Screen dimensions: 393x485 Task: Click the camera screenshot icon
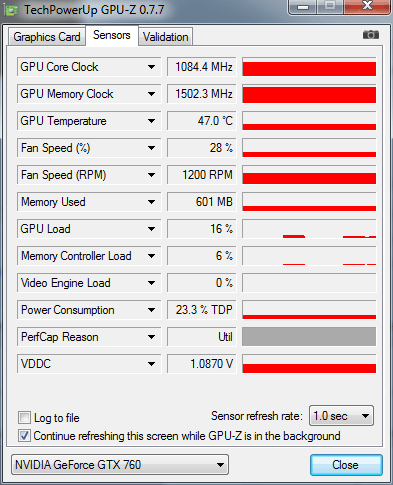click(x=370, y=34)
